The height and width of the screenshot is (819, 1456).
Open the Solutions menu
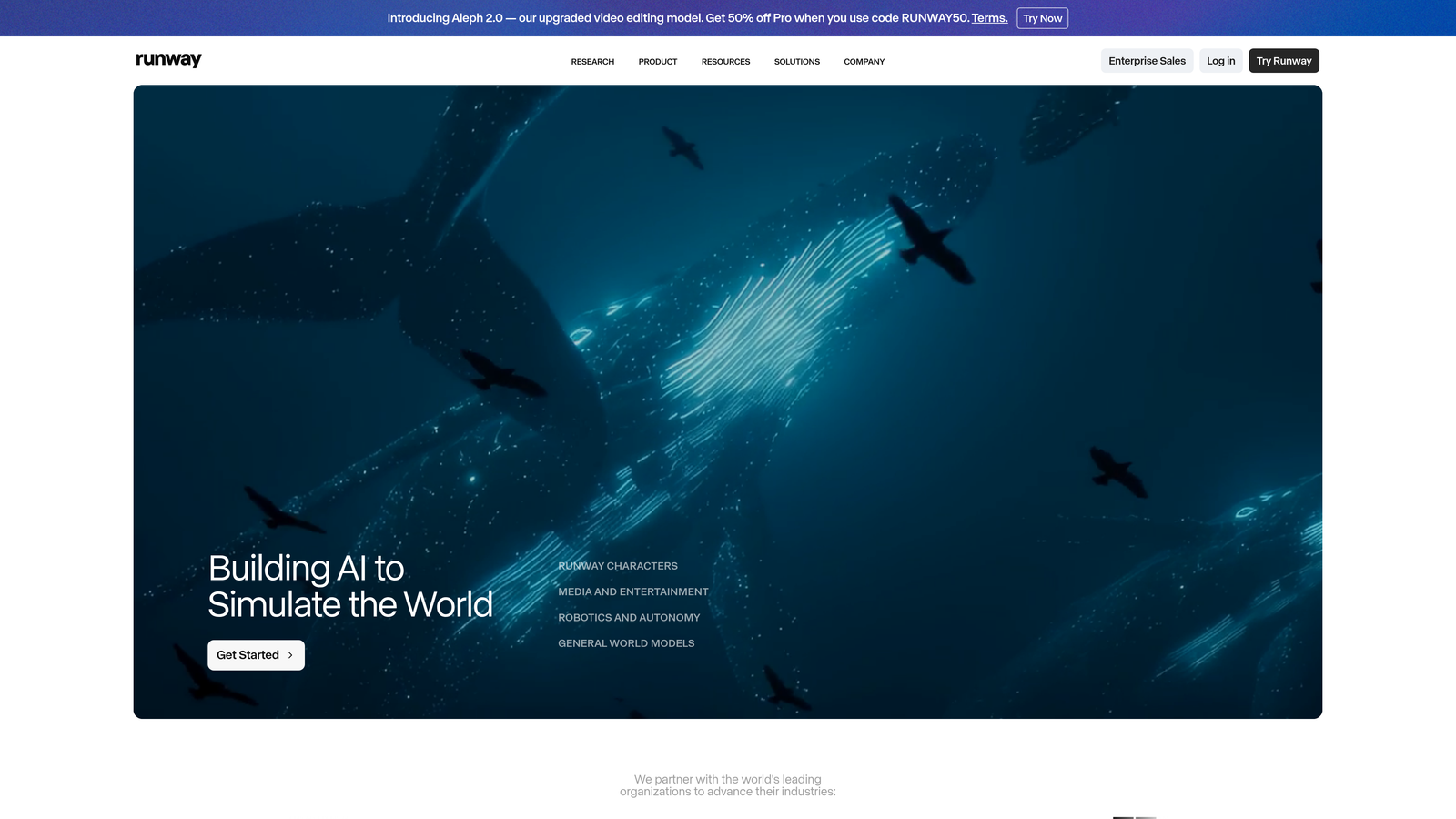797,62
